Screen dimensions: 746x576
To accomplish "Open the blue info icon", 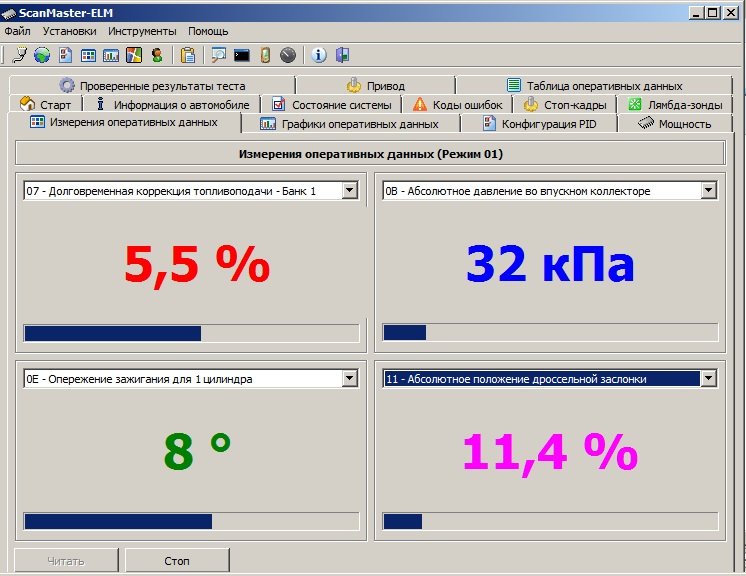I will click(319, 55).
